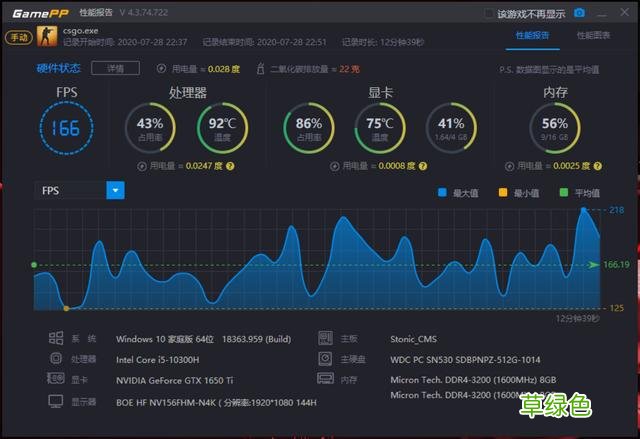This screenshot has width=640, height=439.
Task: Click the main hard disk info icon
Action: tap(325, 359)
